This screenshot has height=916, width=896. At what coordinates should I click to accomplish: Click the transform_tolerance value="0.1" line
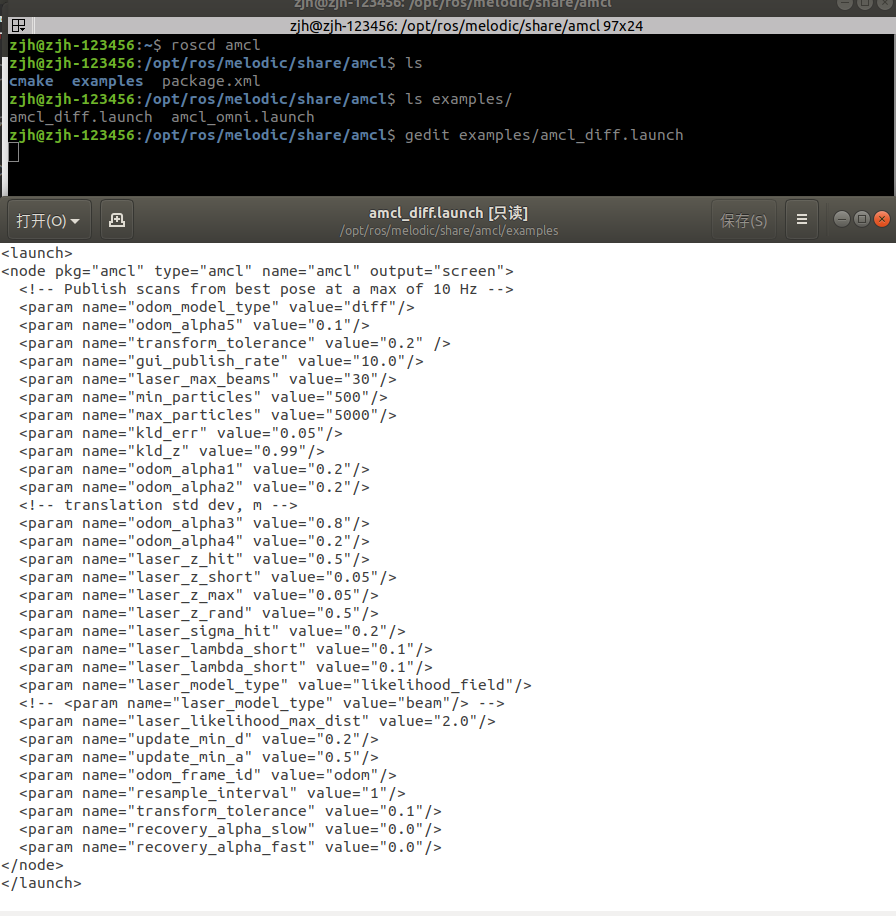point(230,811)
